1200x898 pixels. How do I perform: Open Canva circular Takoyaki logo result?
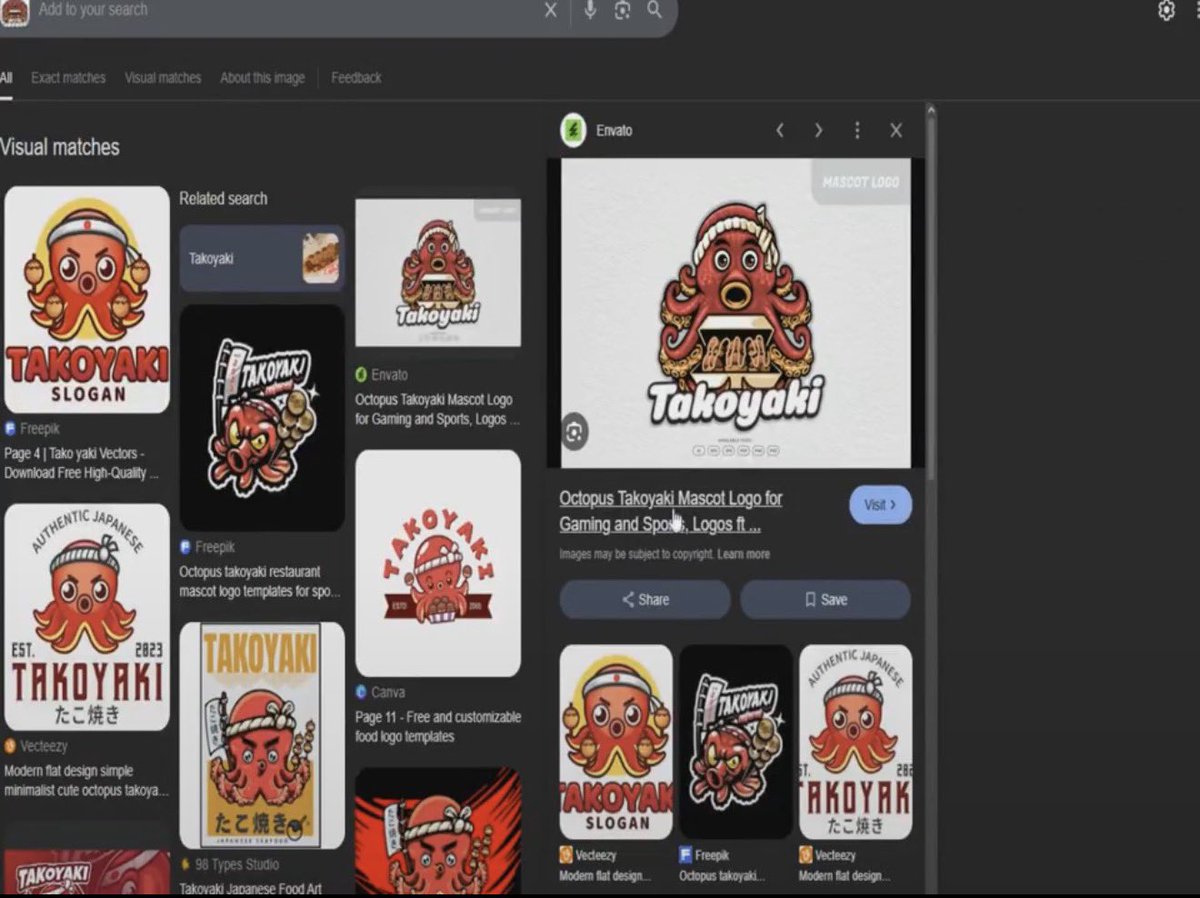click(x=438, y=563)
